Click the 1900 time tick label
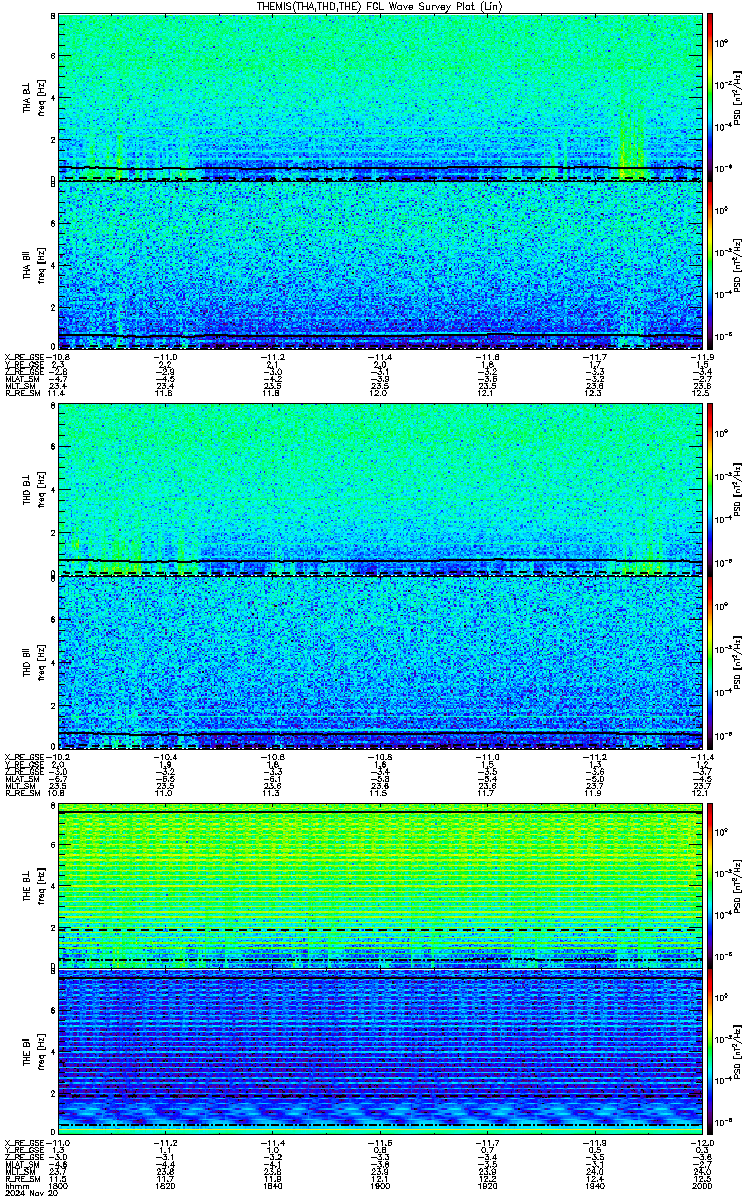 coord(382,1187)
